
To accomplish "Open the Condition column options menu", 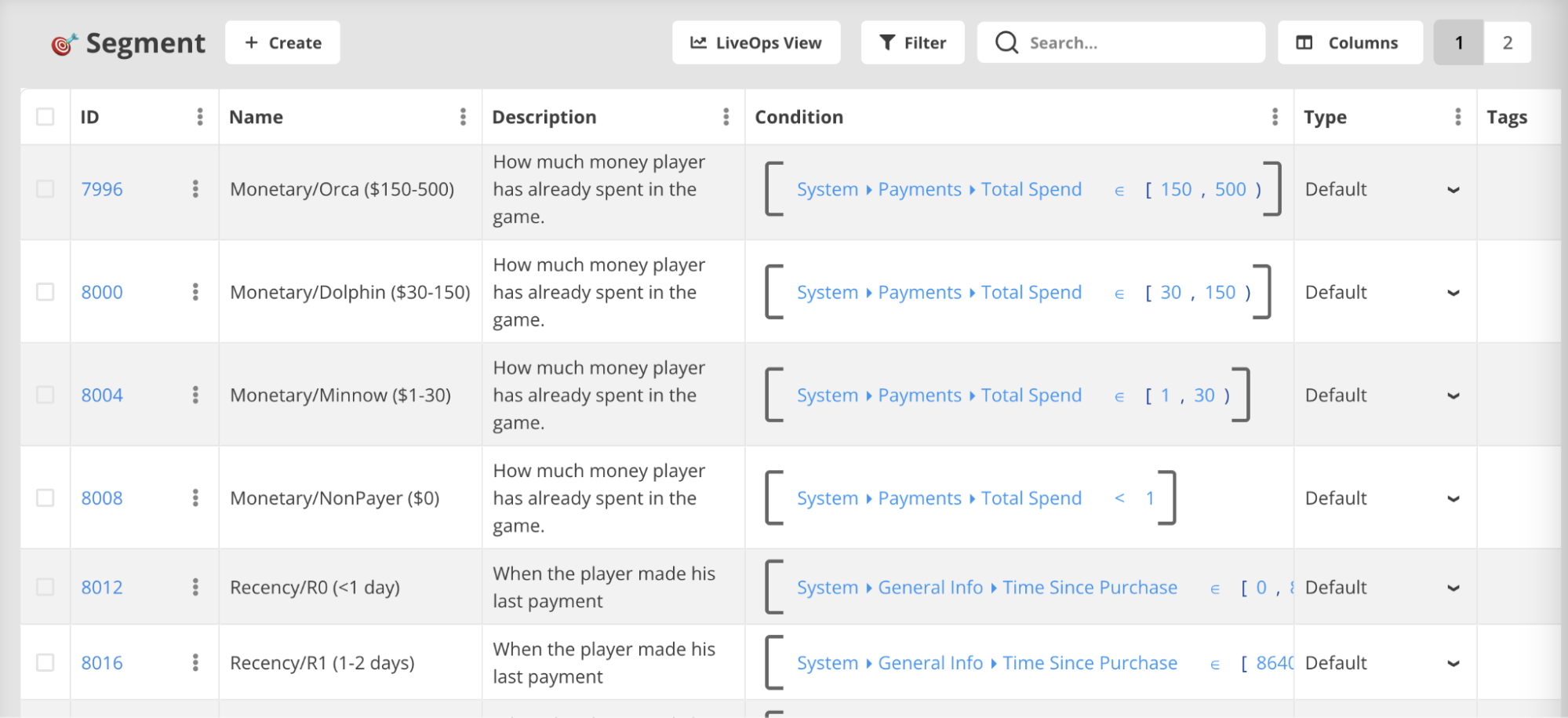I will (1275, 117).
